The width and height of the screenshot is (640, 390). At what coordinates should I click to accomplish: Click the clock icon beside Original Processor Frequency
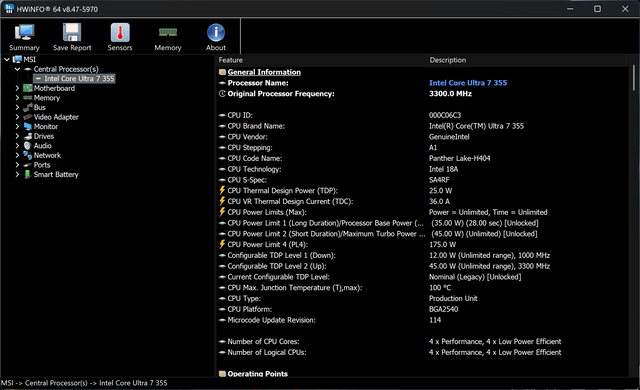222,94
